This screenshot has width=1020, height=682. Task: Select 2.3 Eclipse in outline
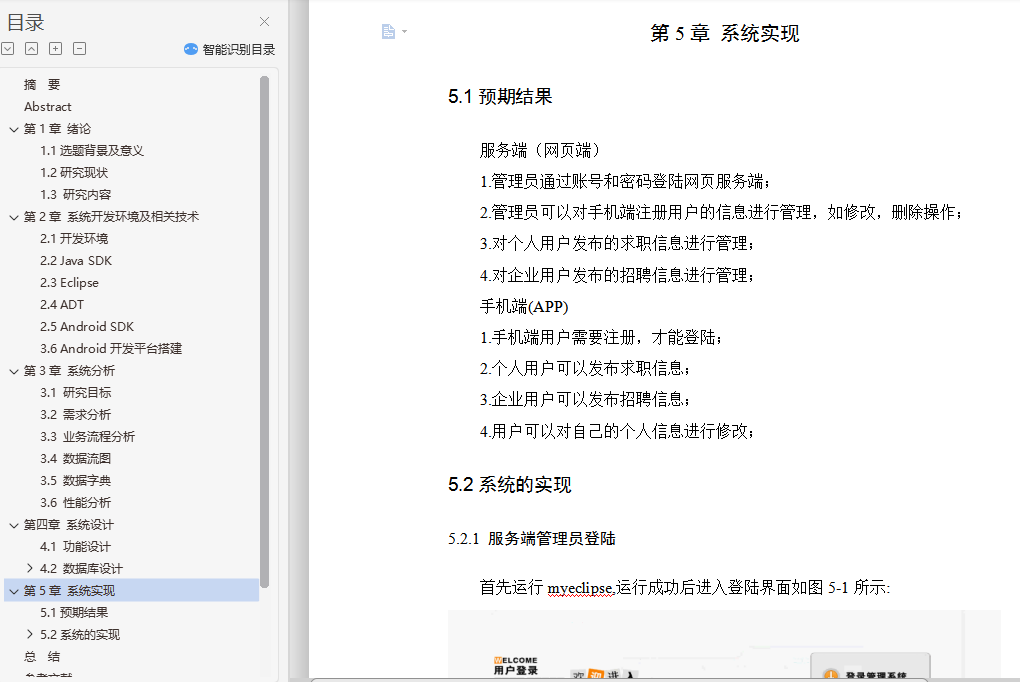(x=69, y=283)
